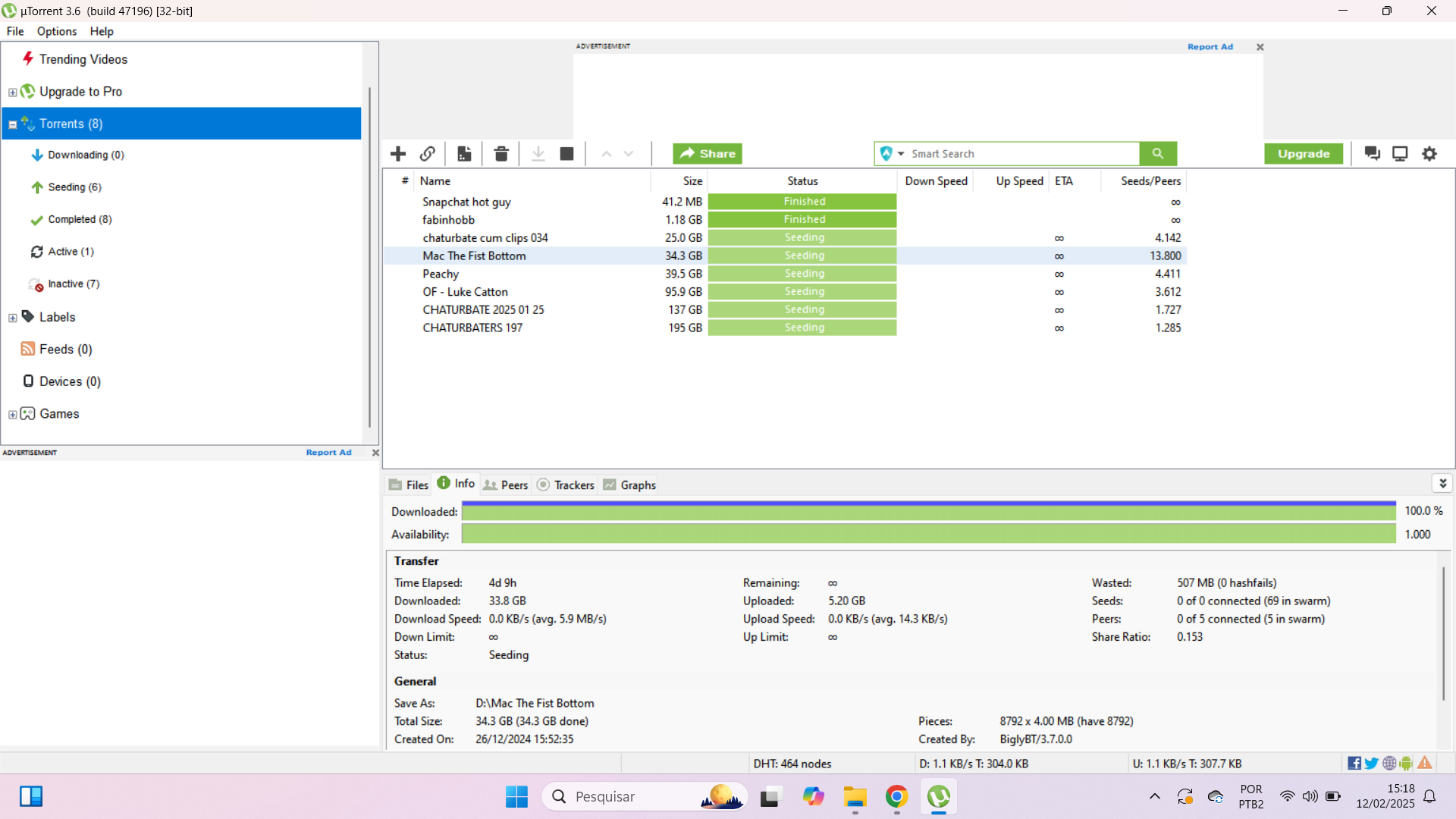The image size is (1456, 819).
Task: Click Create New Torrent file icon
Action: pos(464,154)
